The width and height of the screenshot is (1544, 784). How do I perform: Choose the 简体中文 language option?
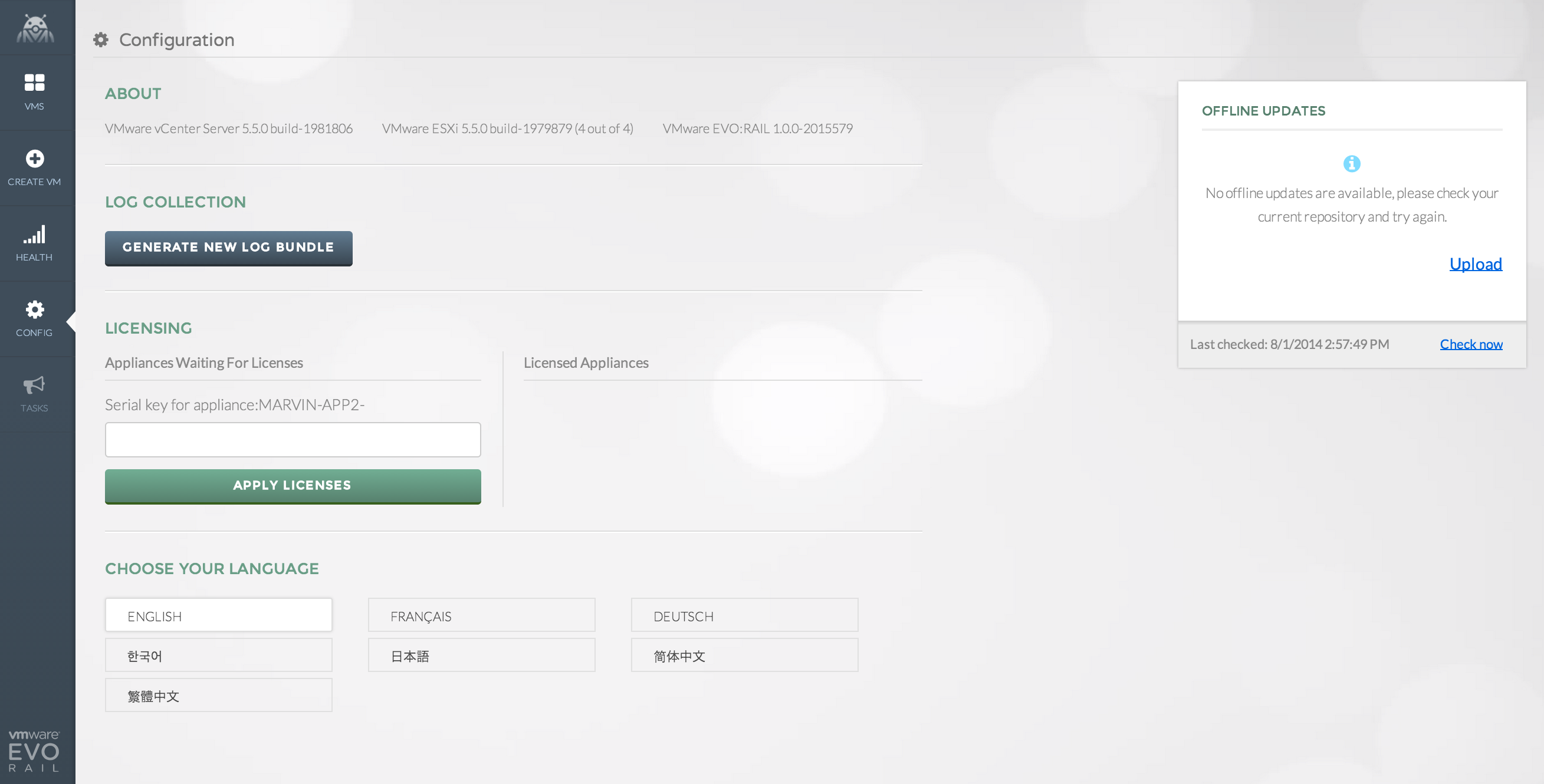pyautogui.click(x=744, y=655)
